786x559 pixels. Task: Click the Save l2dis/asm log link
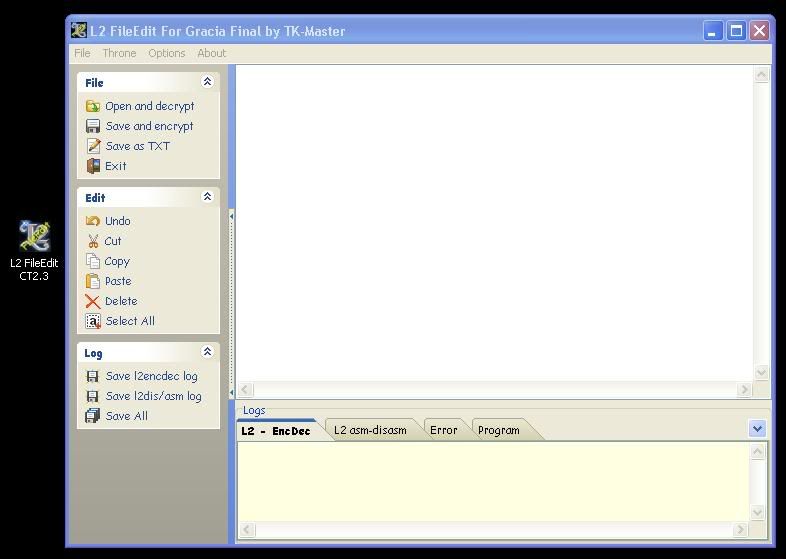[x=153, y=396]
